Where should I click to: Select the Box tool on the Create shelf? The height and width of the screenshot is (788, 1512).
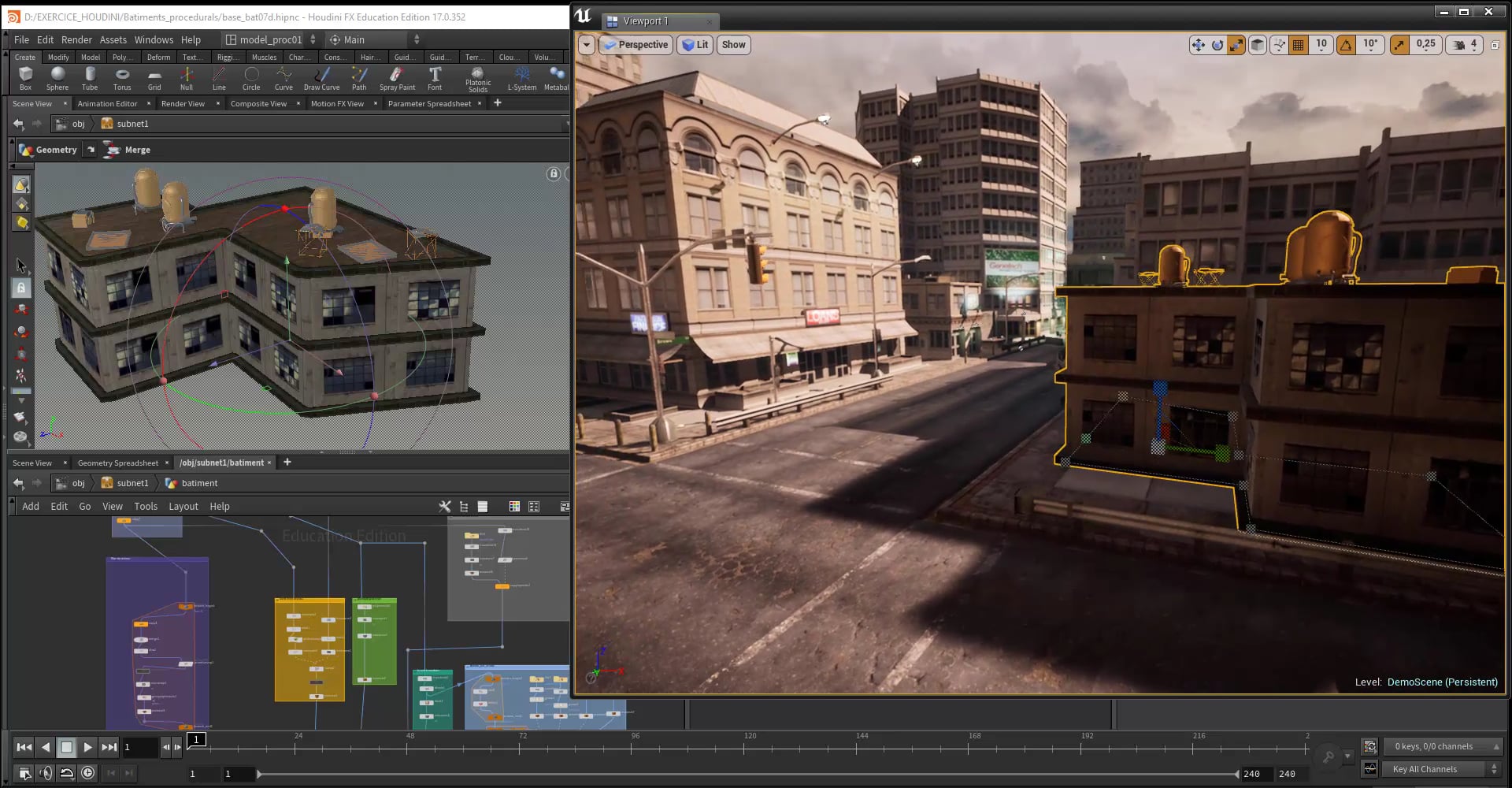click(24, 78)
